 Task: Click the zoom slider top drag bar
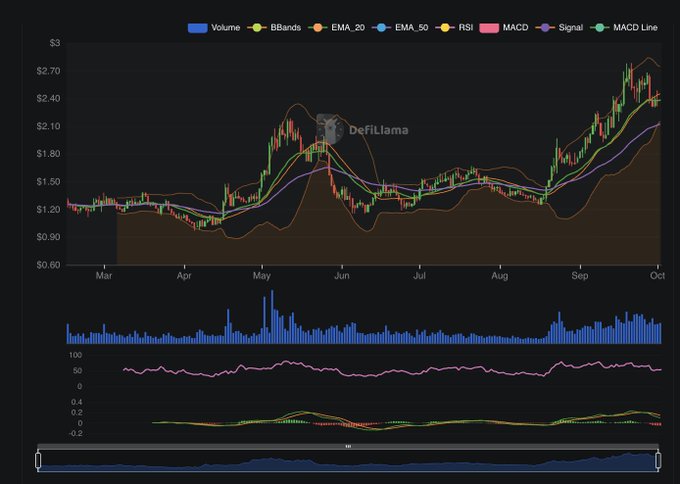pyautogui.click(x=348, y=446)
